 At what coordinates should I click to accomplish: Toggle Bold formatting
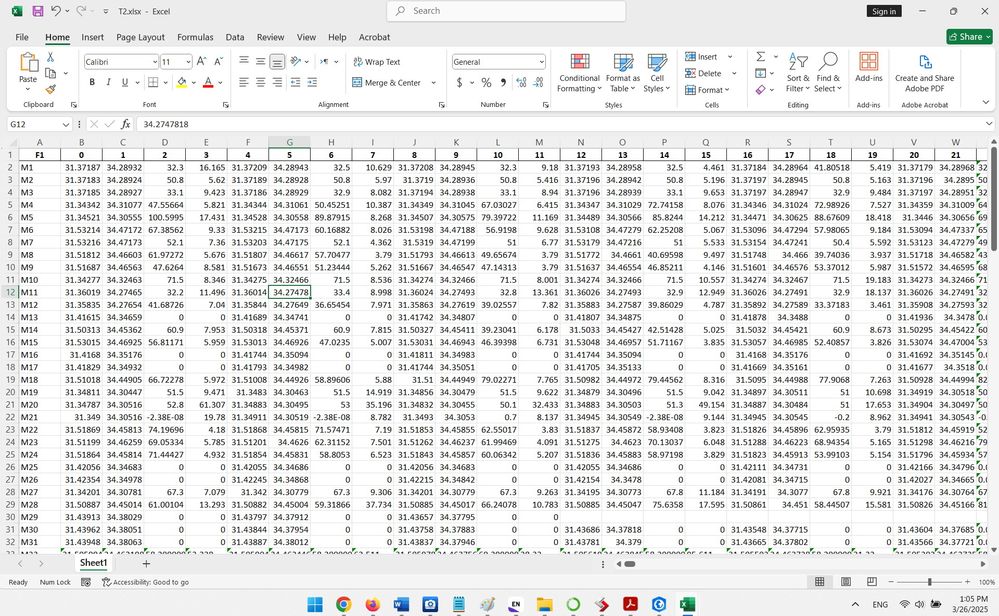pyautogui.click(x=92, y=82)
